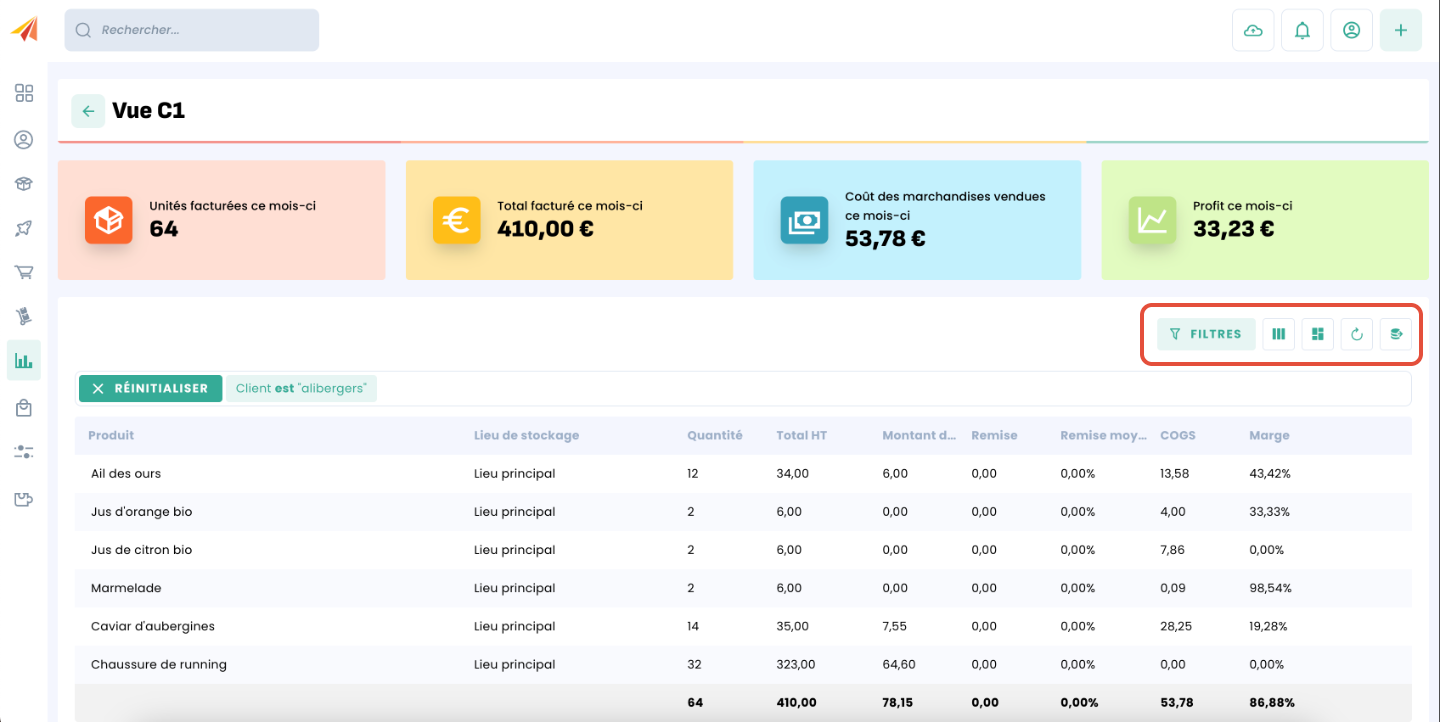Viewport: 1440px width, 722px height.
Task: Click the 323,00 Total HT value
Action: click(796, 664)
